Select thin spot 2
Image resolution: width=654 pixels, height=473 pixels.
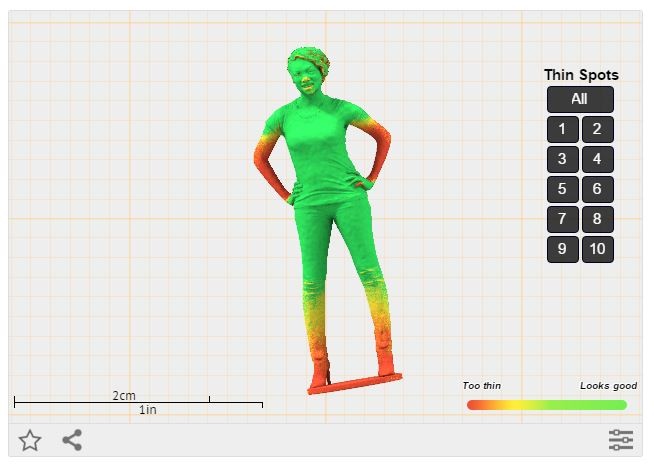598,129
